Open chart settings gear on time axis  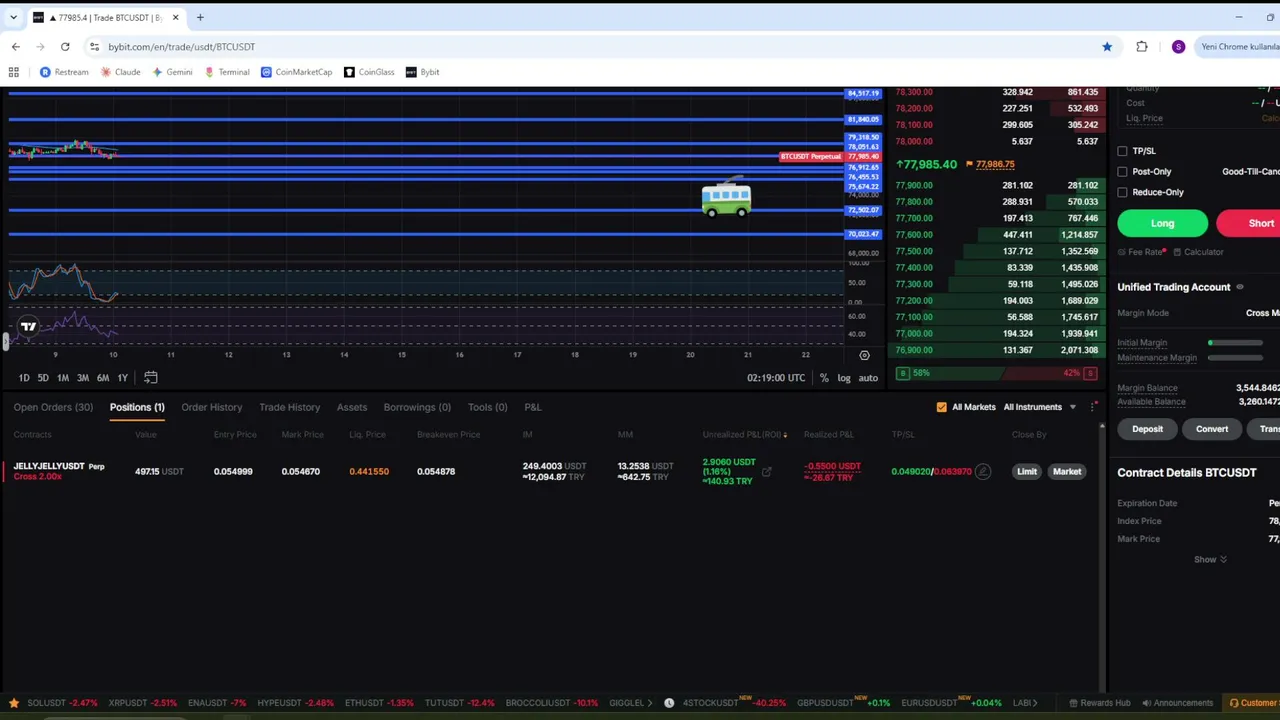[864, 355]
